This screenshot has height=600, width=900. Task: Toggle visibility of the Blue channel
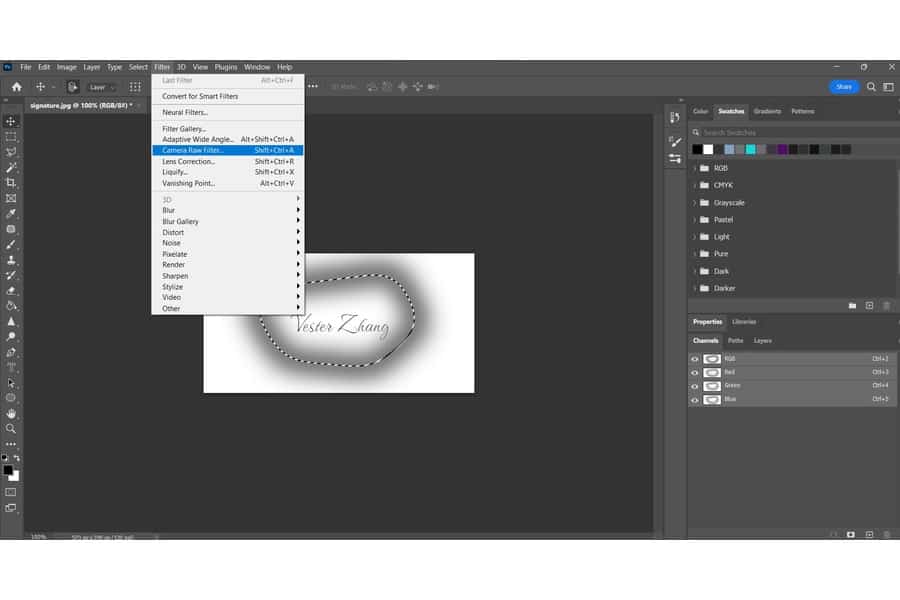(695, 400)
